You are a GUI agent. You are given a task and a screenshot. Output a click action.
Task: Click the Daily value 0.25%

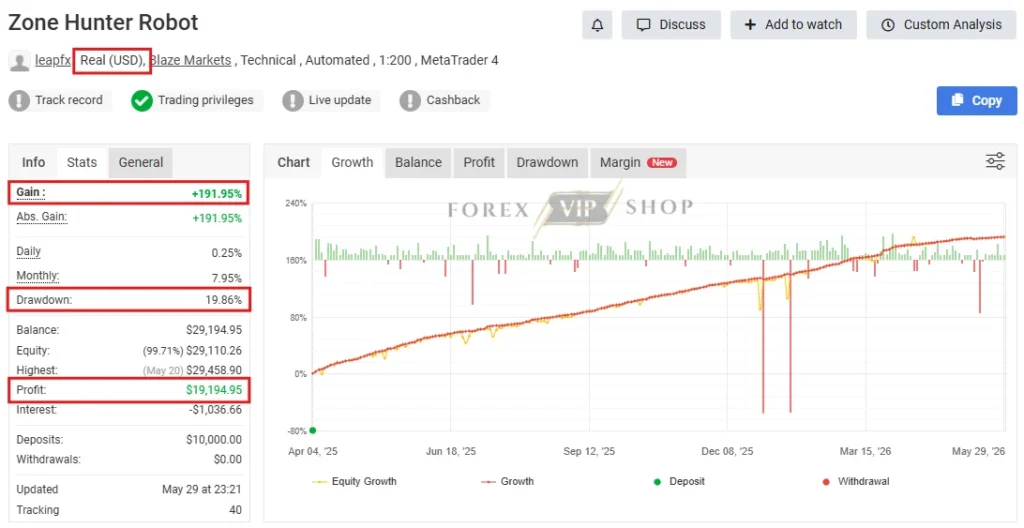pyautogui.click(x=227, y=253)
